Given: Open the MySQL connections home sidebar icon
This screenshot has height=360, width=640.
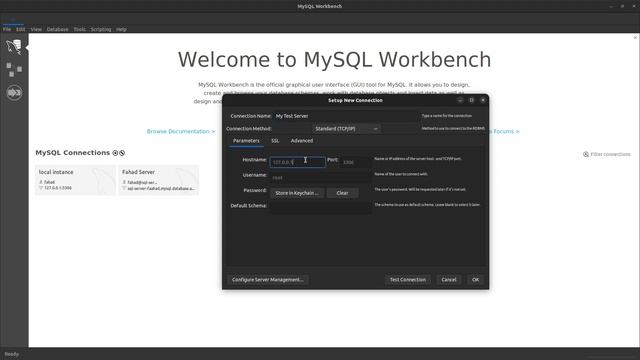Looking at the screenshot, I should pyautogui.click(x=13, y=47).
